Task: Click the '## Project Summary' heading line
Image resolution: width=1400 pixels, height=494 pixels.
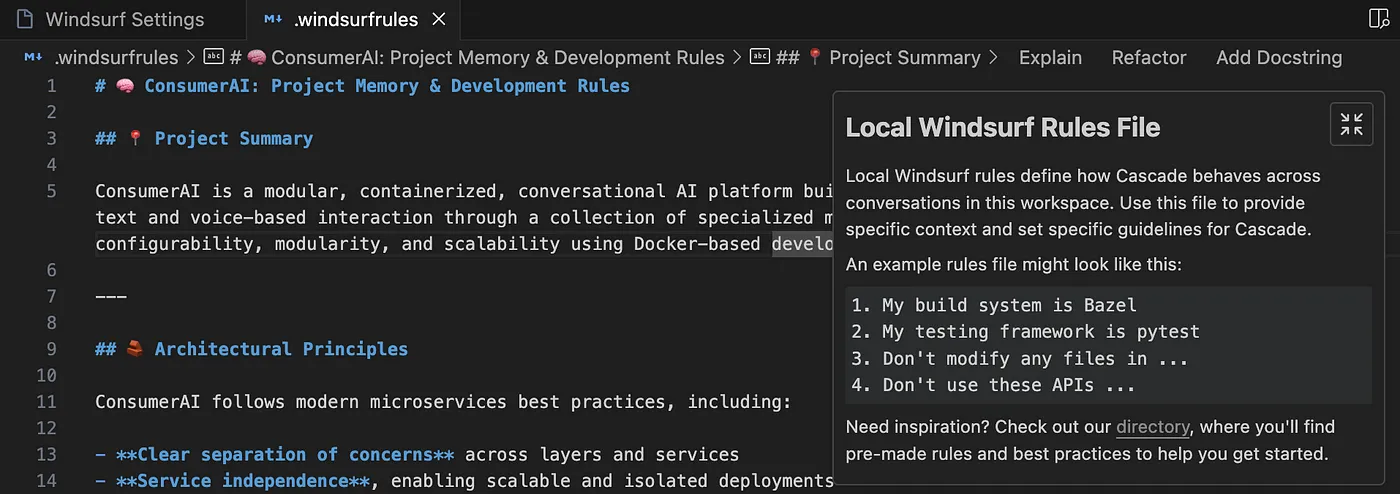Action: 204,139
